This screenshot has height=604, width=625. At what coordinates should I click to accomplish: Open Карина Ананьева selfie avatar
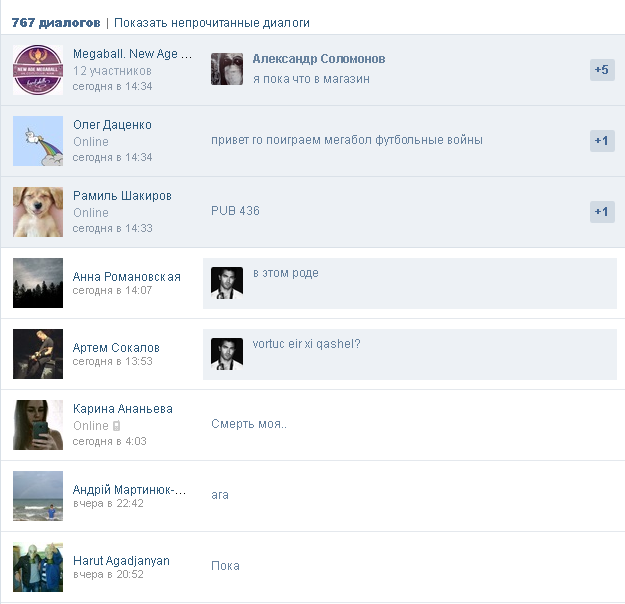click(38, 425)
